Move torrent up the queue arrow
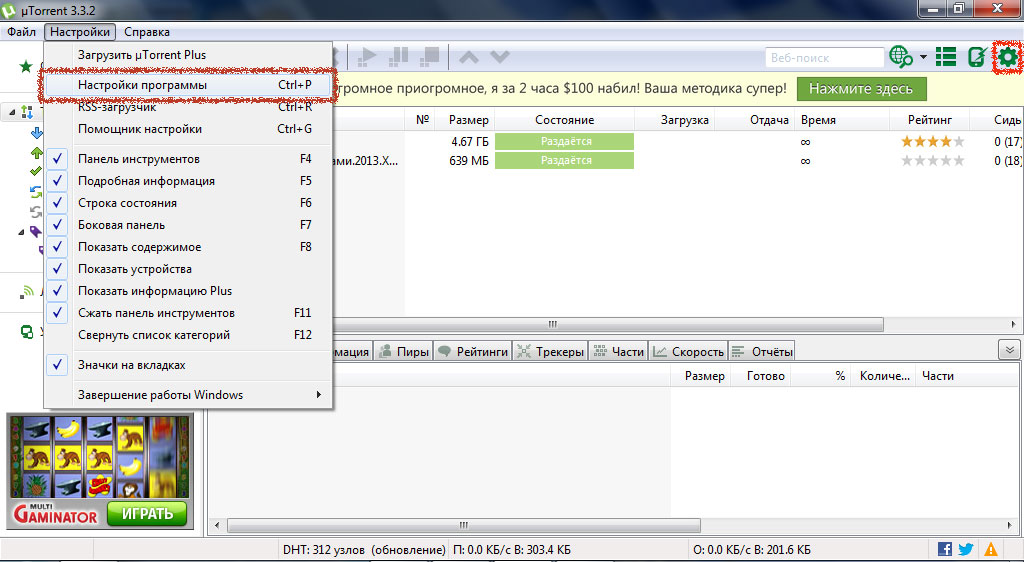Image resolution: width=1024 pixels, height=562 pixels. click(x=468, y=57)
